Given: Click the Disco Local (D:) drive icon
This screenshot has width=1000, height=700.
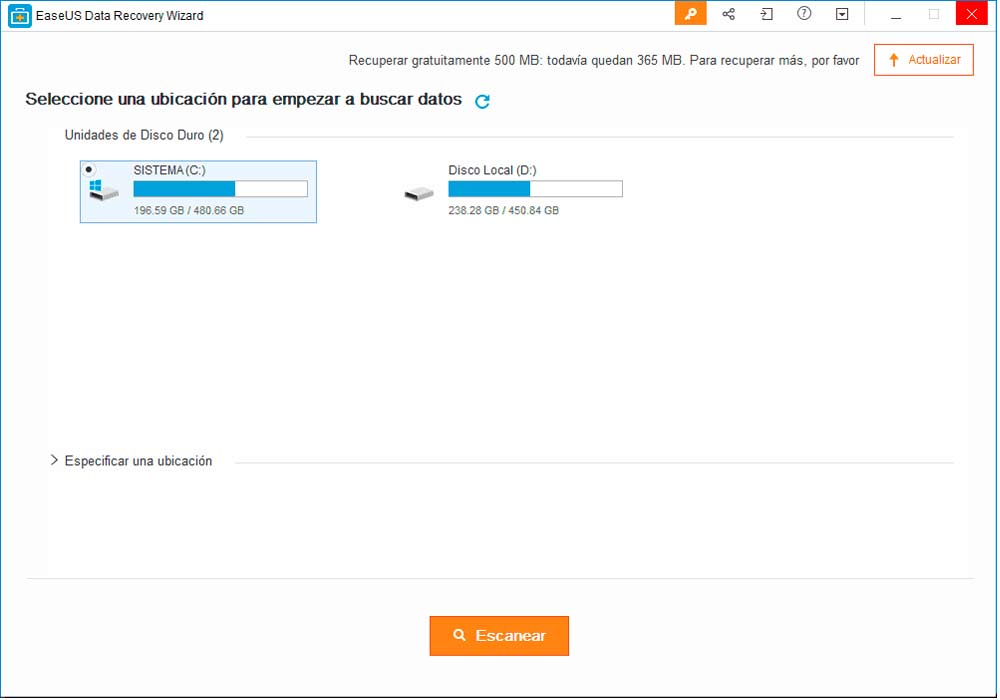Looking at the screenshot, I should [420, 193].
